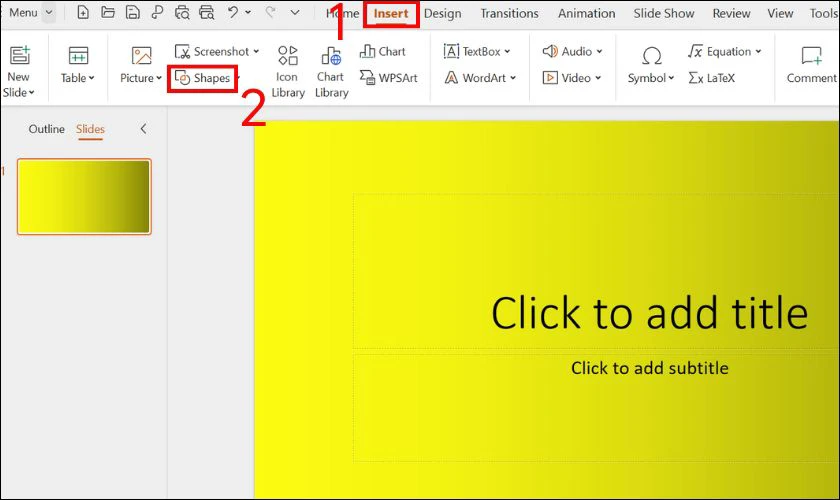Expand the Menu dropdown arrow
The width and height of the screenshot is (840, 500).
49,12
